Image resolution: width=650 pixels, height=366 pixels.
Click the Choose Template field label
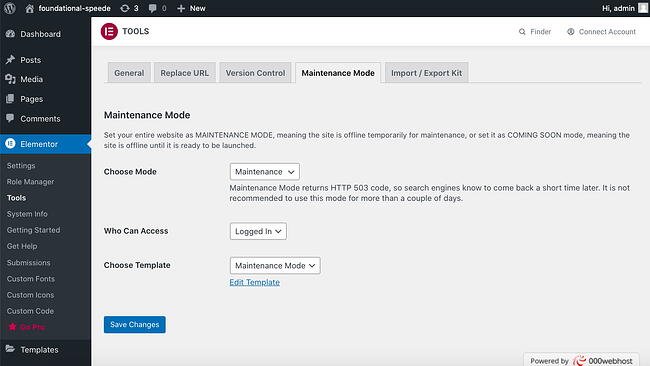tap(137, 265)
